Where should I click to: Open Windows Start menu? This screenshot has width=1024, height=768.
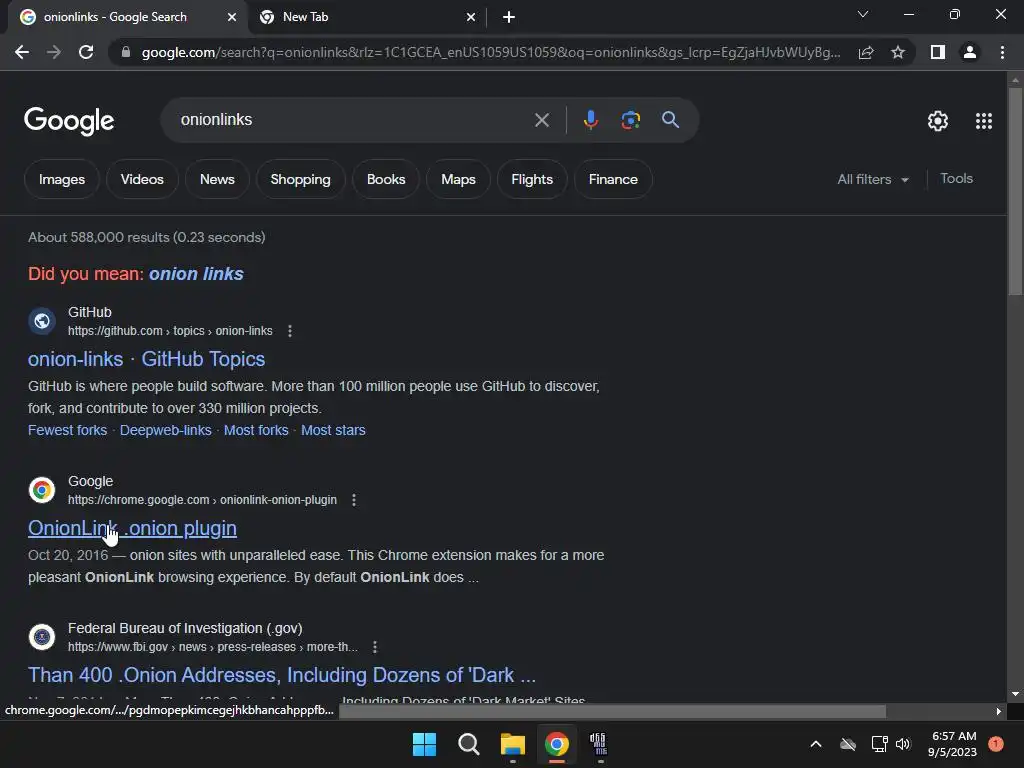tap(424, 744)
